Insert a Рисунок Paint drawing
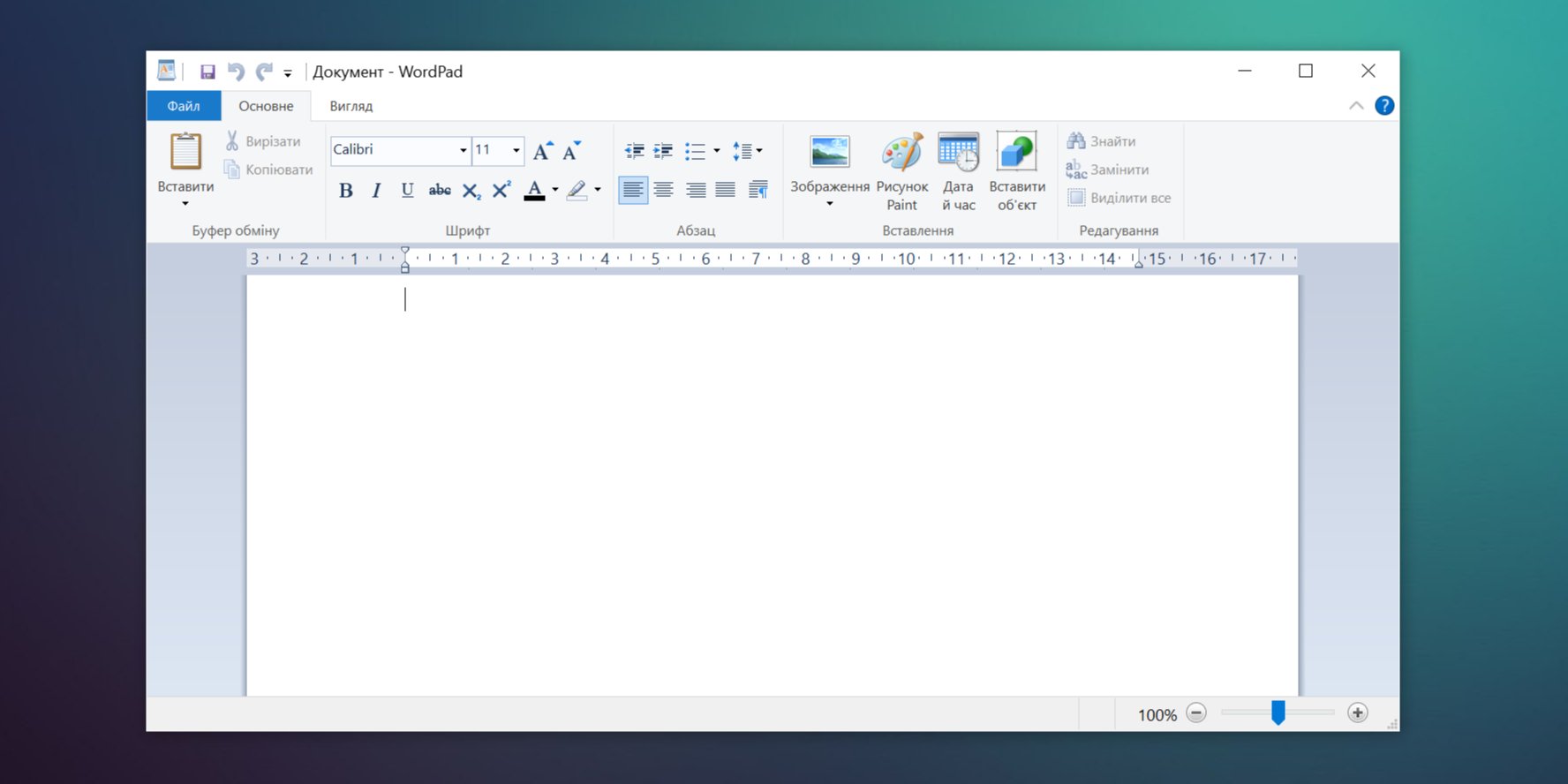The height and width of the screenshot is (784, 1568). [x=902, y=172]
